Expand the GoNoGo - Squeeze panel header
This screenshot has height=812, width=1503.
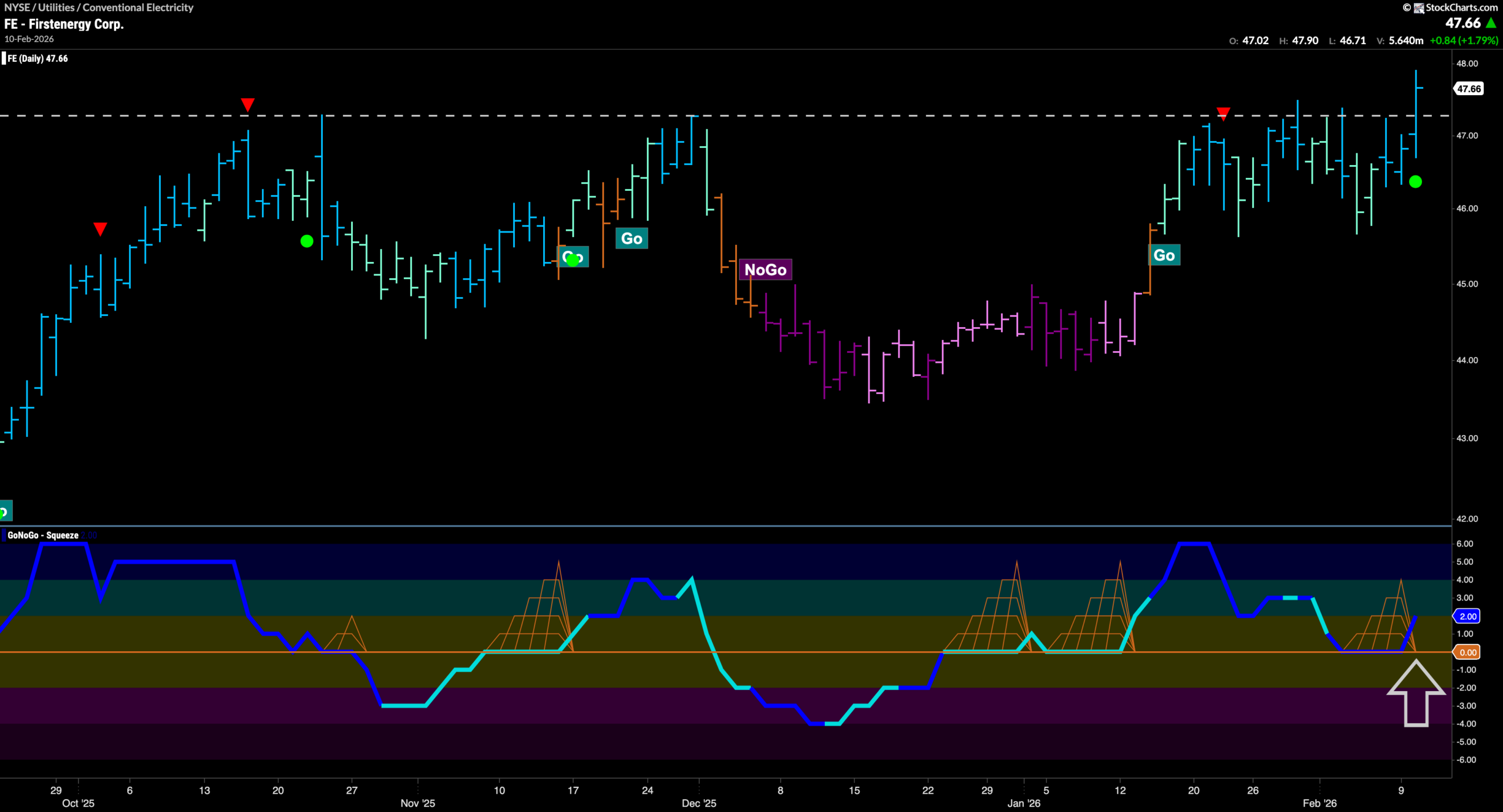click(x=43, y=535)
